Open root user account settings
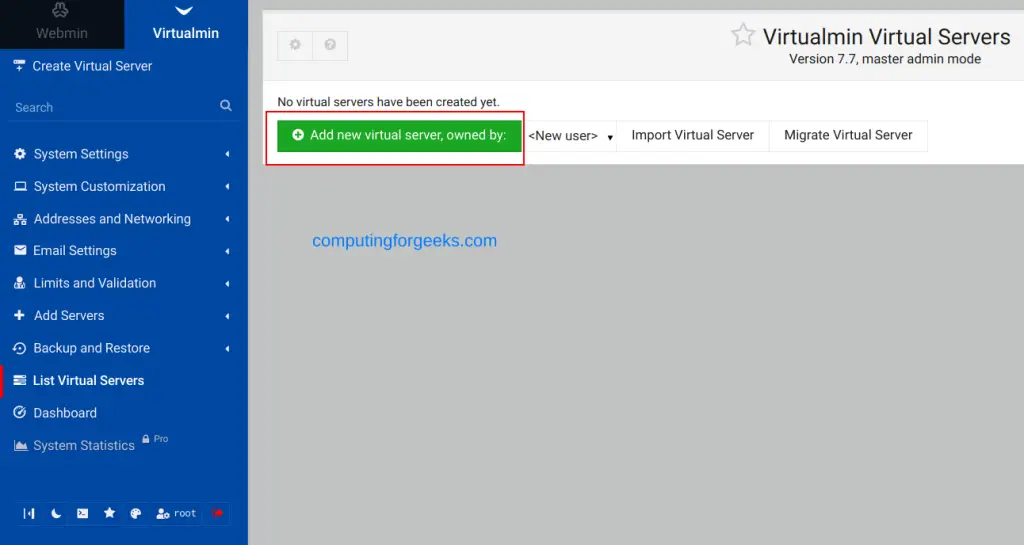Screen dimensions: 1024x545 [176, 514]
